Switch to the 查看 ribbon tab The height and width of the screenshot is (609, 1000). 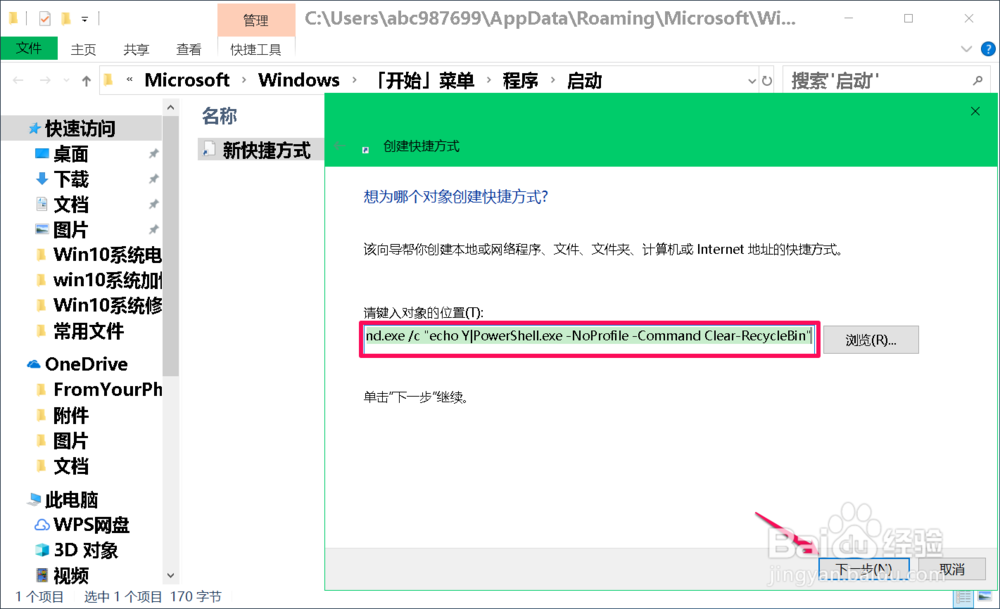tap(189, 47)
